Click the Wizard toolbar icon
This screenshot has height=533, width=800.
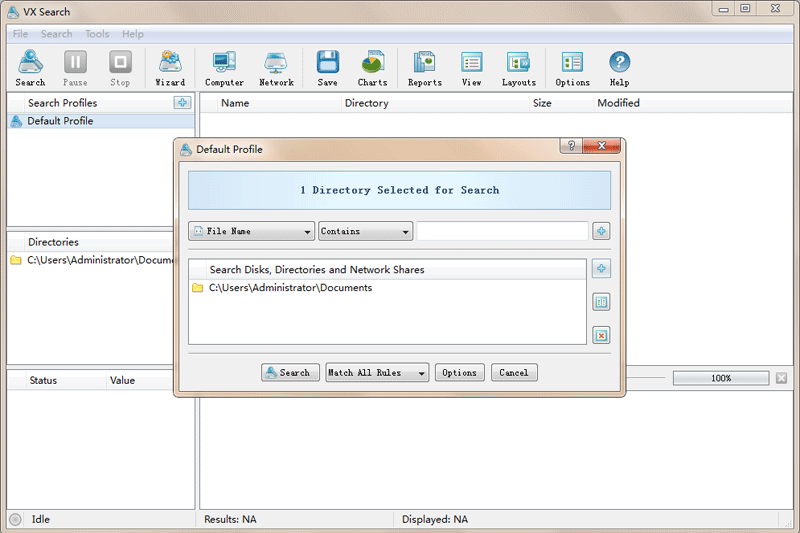(x=170, y=68)
